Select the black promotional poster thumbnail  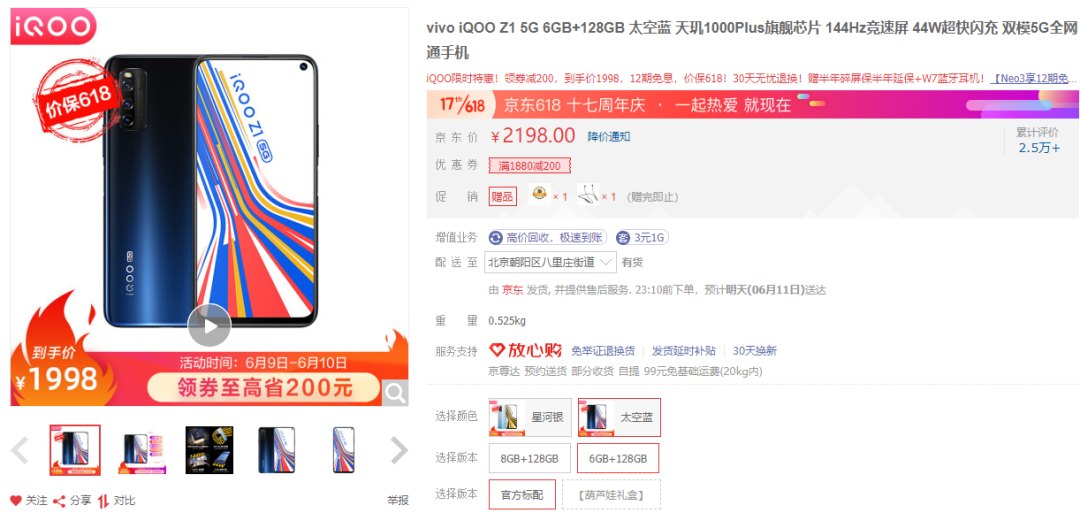(x=209, y=450)
